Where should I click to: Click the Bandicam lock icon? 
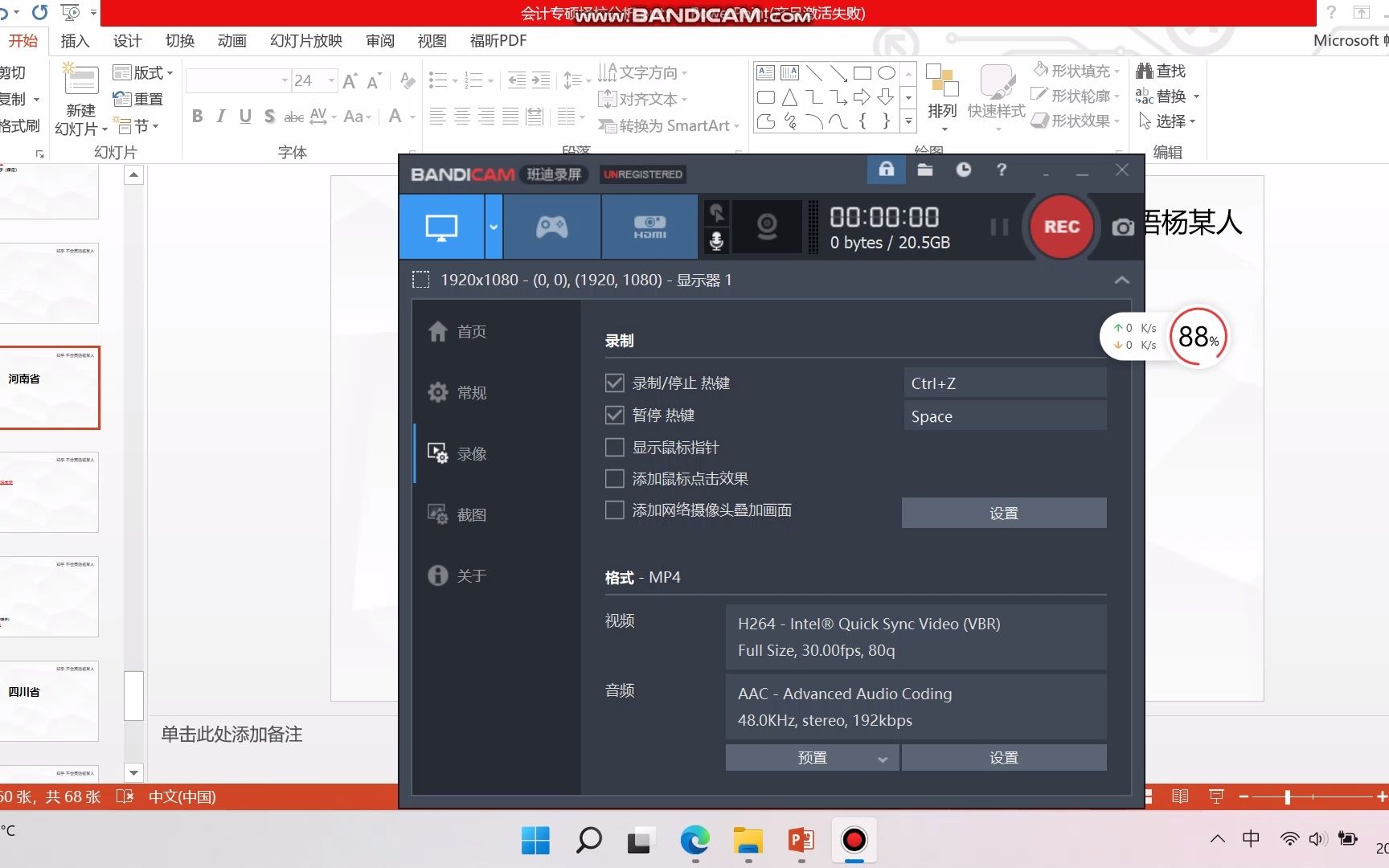pos(886,170)
